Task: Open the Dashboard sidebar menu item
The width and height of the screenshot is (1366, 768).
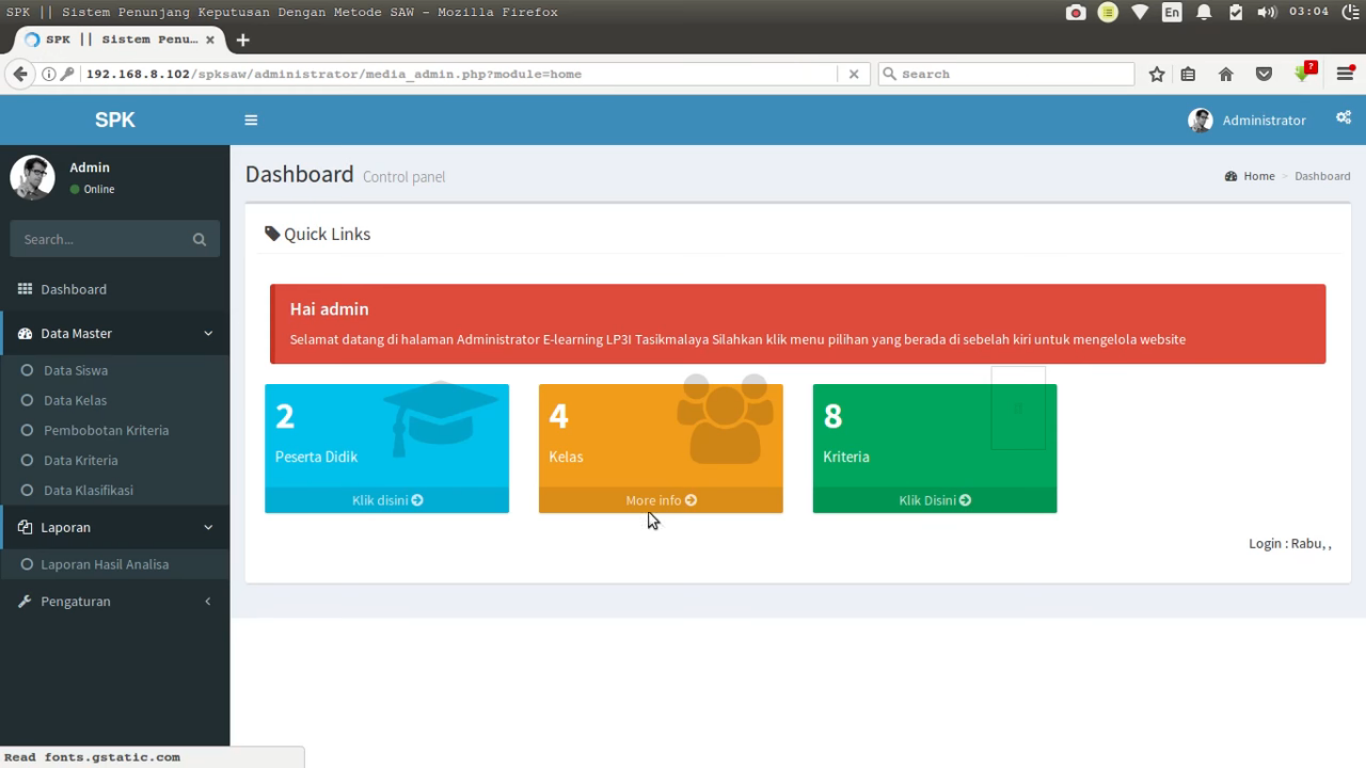Action: 73,289
